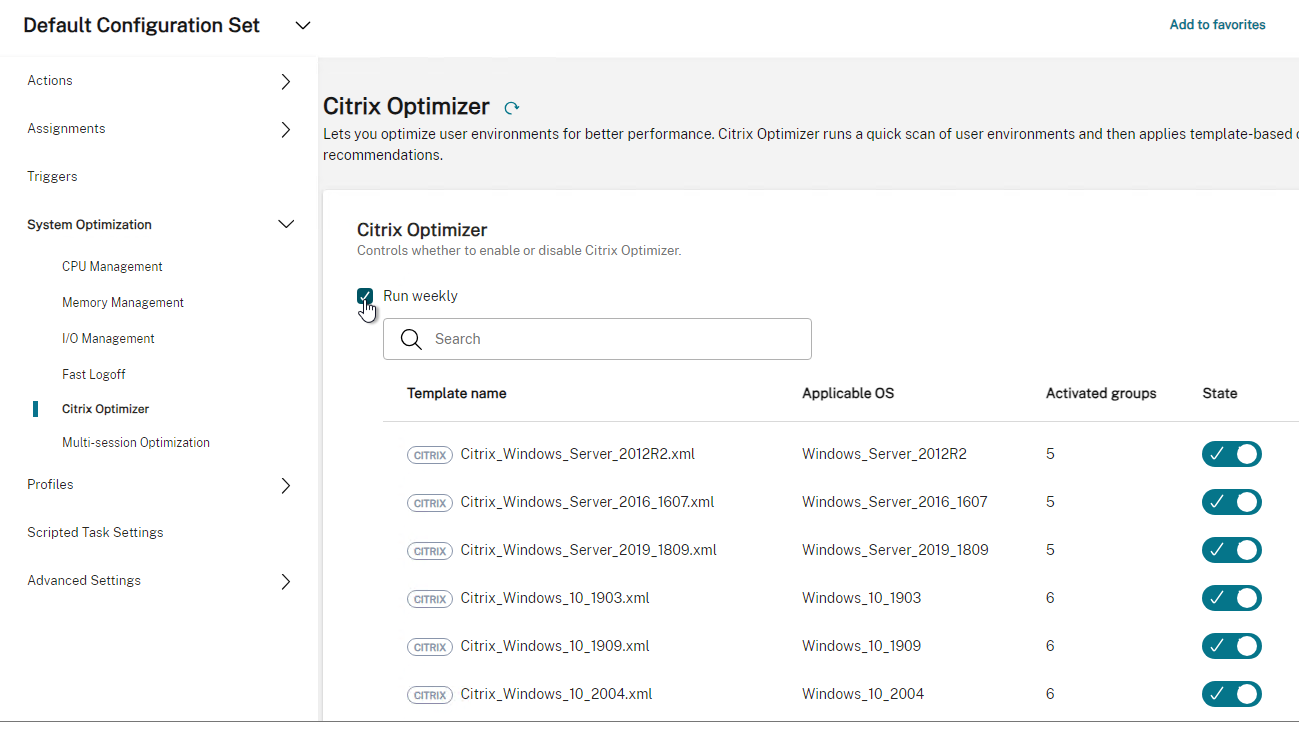
Task: Select I/O Management in the sidebar
Action: [108, 339]
